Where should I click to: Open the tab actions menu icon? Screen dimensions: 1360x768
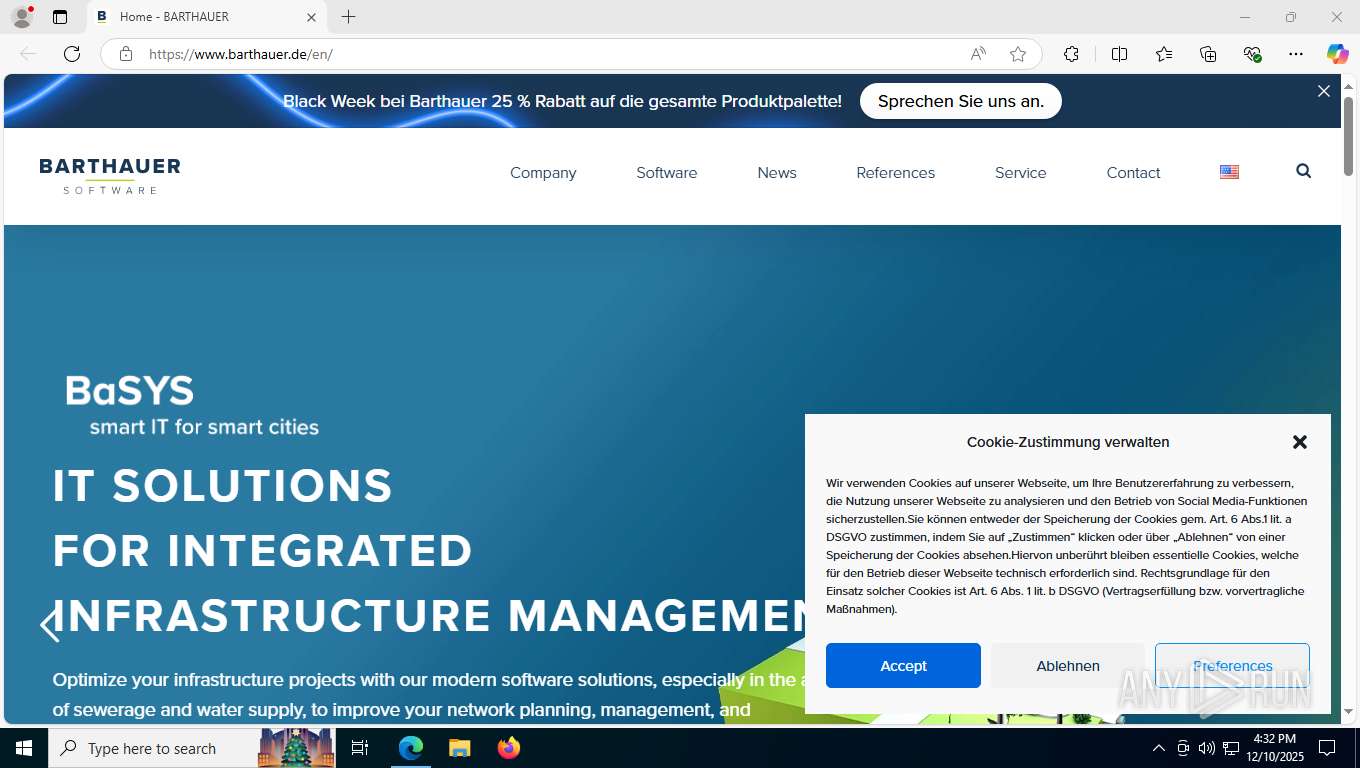pyautogui.click(x=60, y=17)
